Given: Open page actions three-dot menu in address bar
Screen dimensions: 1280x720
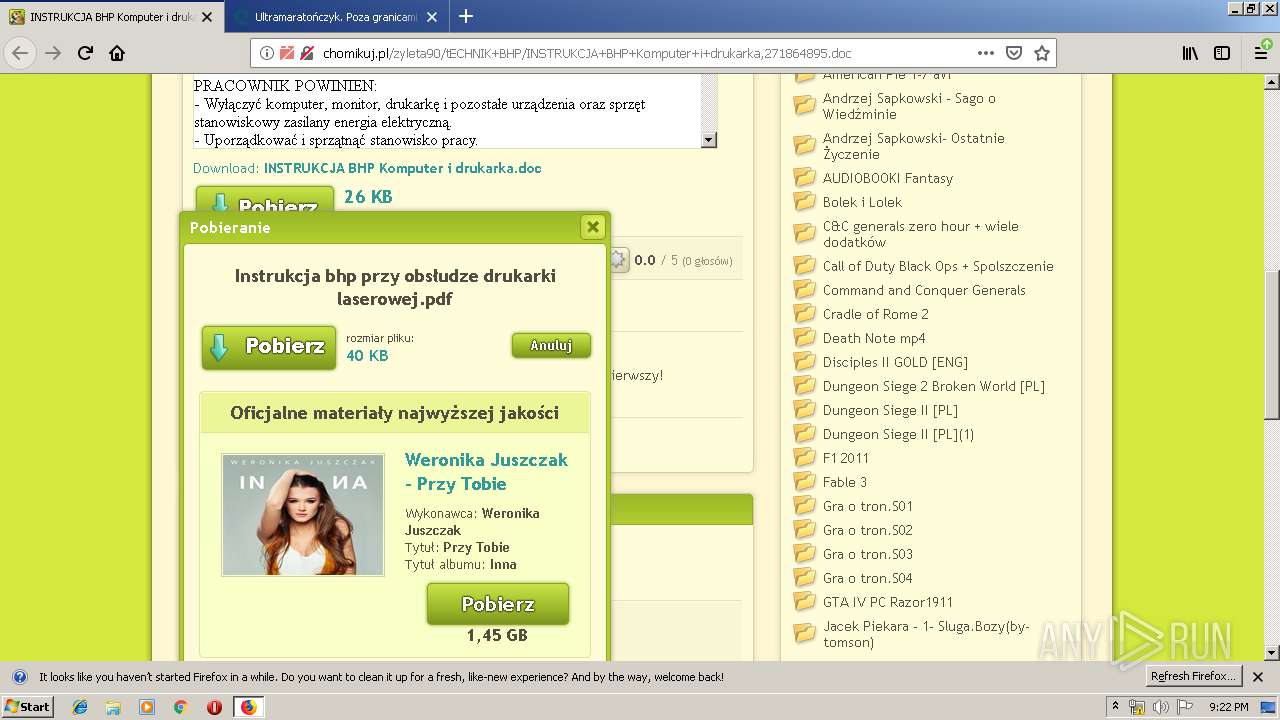Looking at the screenshot, I should tap(986, 53).
